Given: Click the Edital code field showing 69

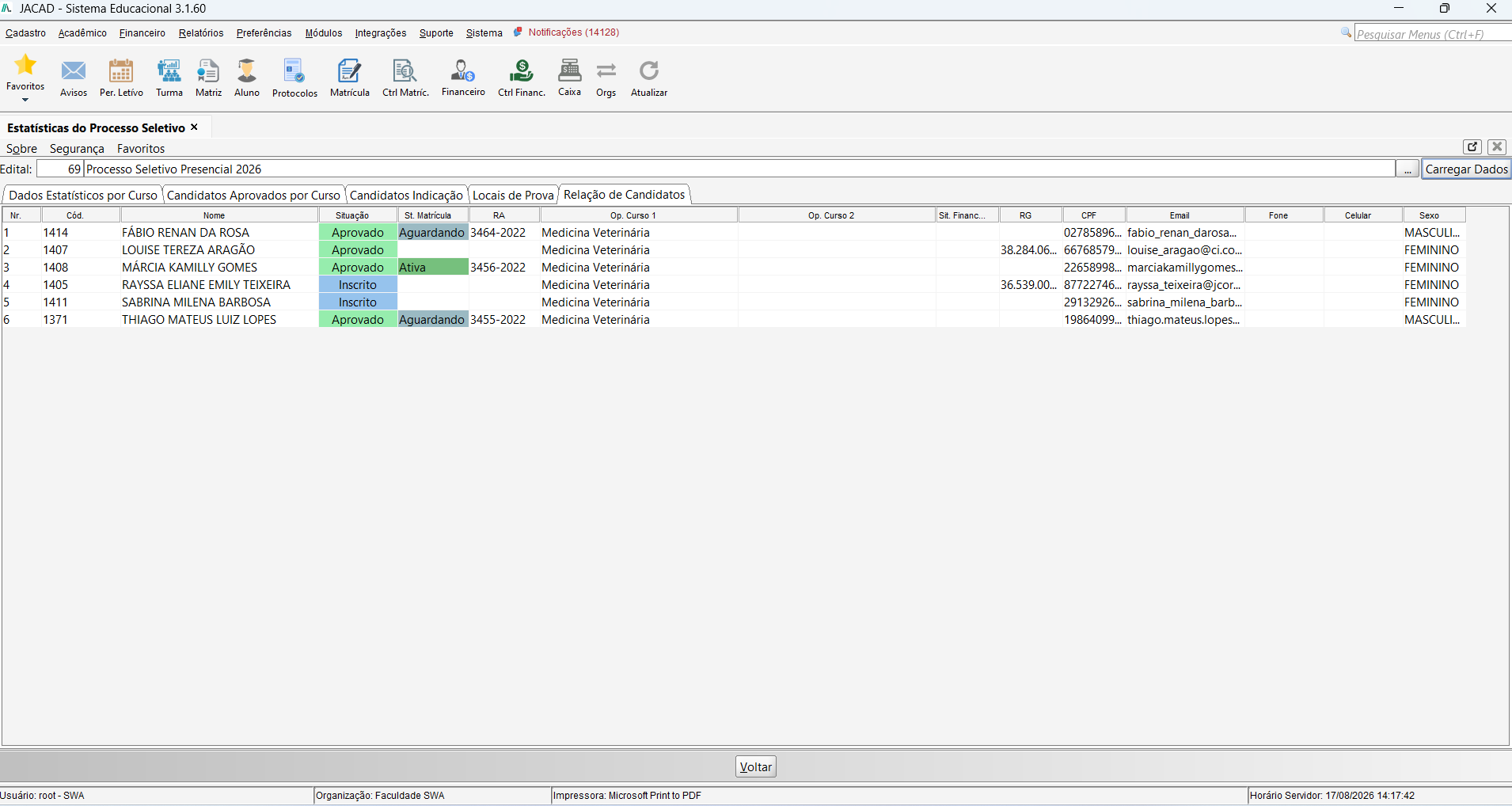Looking at the screenshot, I should pyautogui.click(x=60, y=169).
